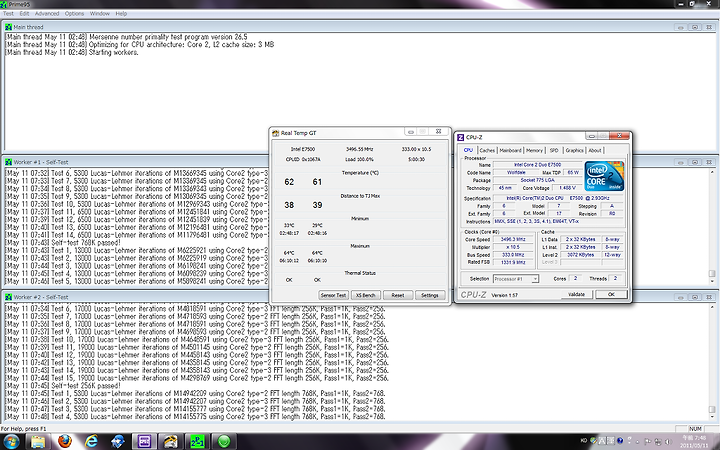Screen dimensions: 720x450
Task: Click the 'Starting workers.' line in Main thread
Action: pyautogui.click(x=72, y=52)
